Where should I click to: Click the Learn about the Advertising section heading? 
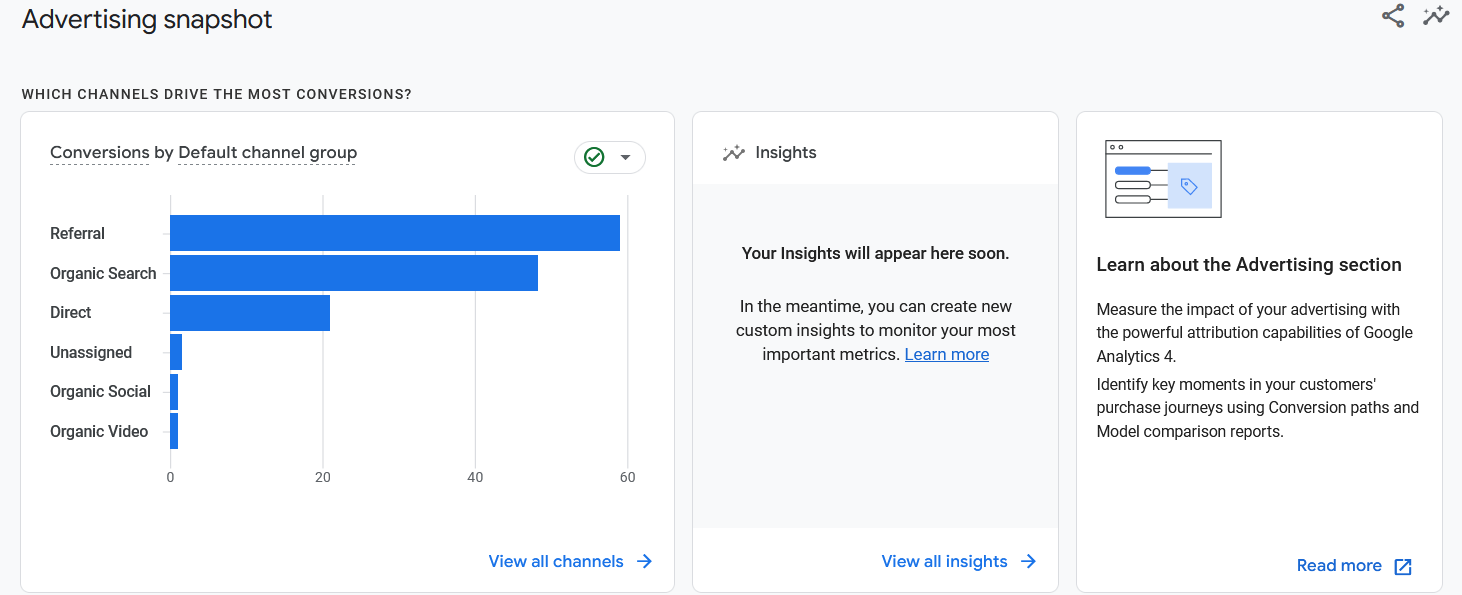pyautogui.click(x=1249, y=265)
